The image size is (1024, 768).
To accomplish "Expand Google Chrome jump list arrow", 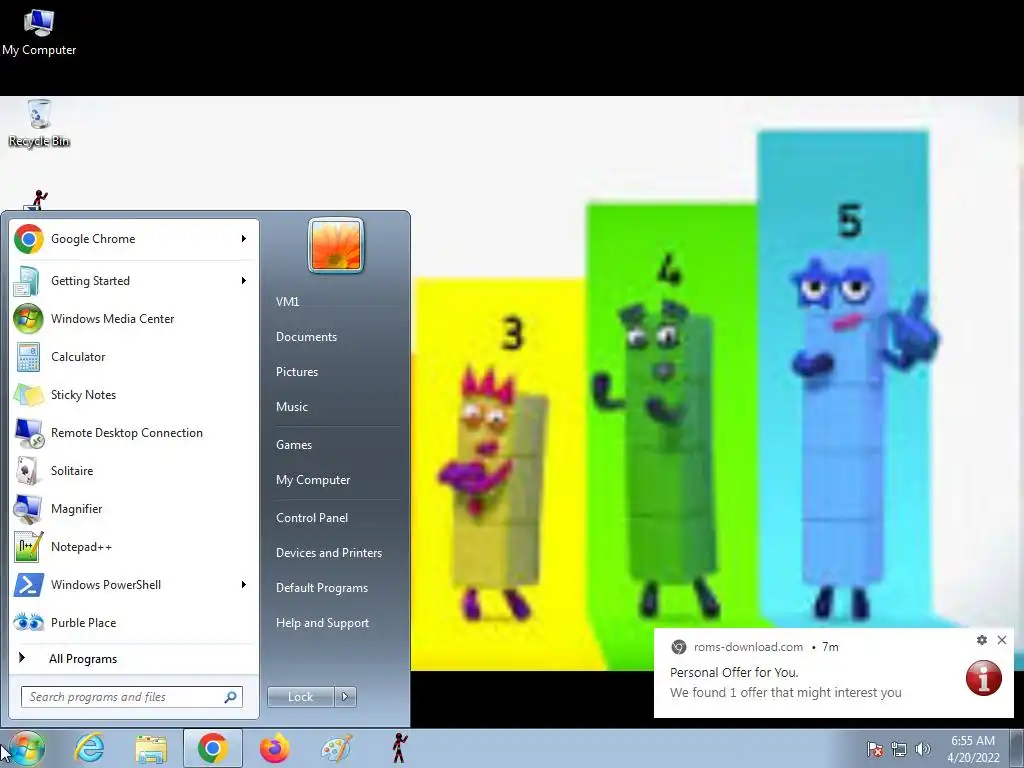I will coord(244,239).
